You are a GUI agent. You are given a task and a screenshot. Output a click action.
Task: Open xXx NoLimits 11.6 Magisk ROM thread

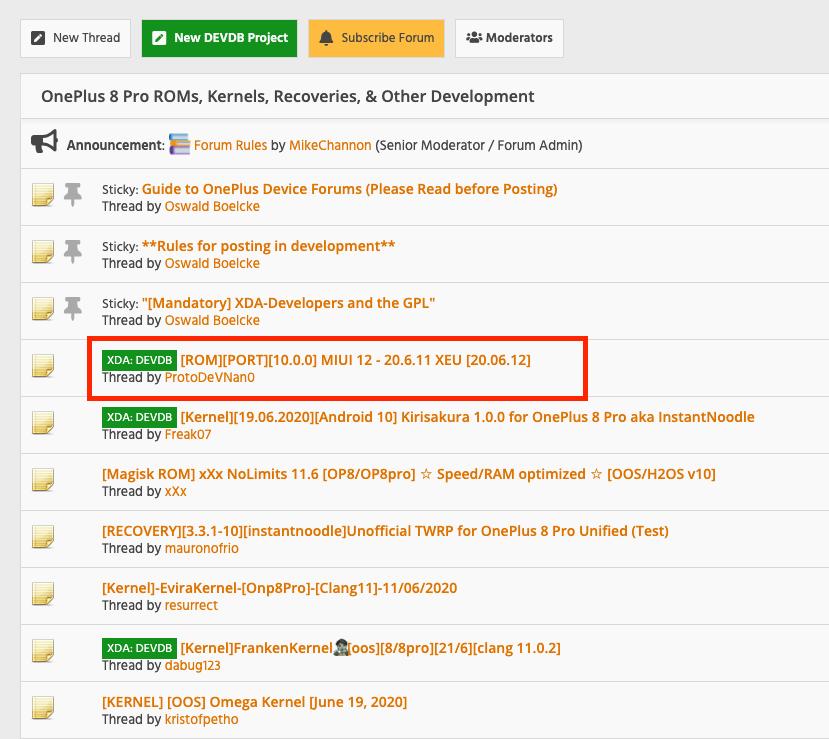coord(409,474)
